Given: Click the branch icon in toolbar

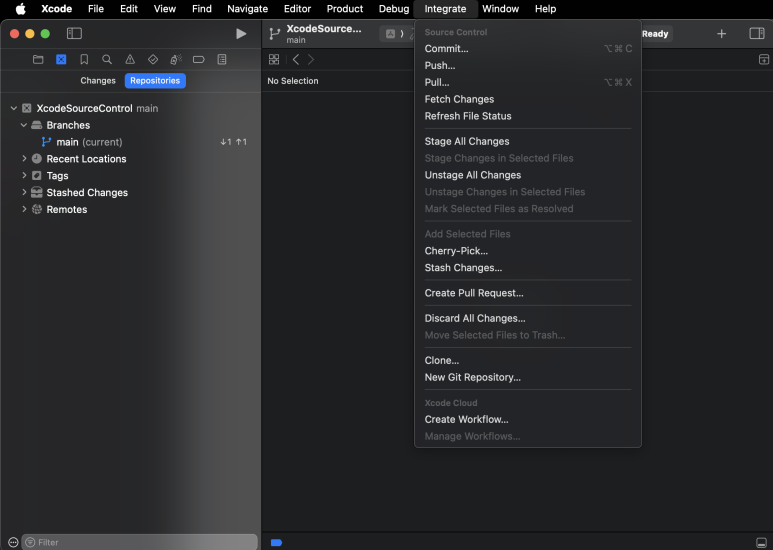Looking at the screenshot, I should (x=275, y=34).
